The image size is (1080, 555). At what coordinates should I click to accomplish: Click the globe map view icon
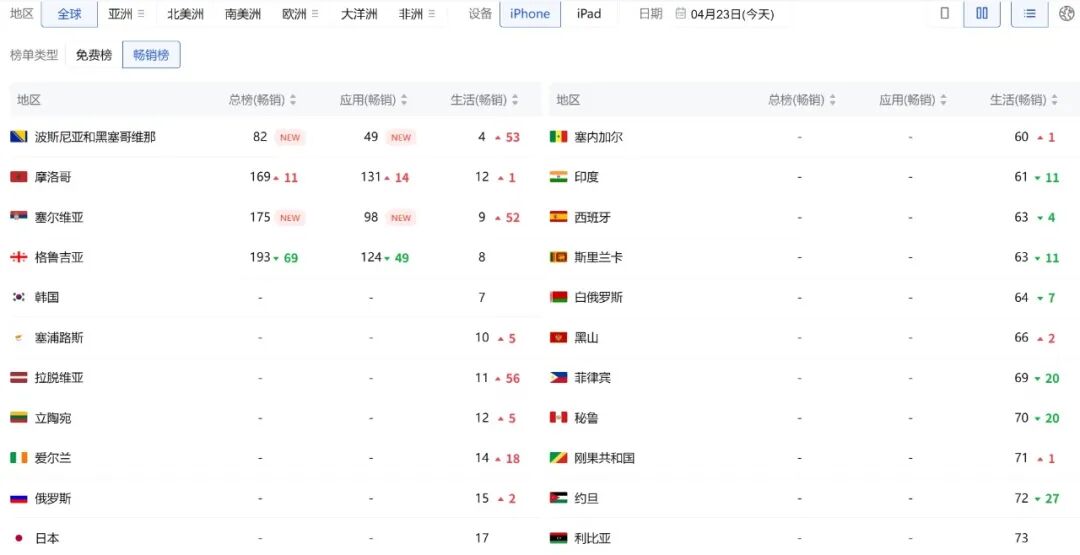[1066, 13]
